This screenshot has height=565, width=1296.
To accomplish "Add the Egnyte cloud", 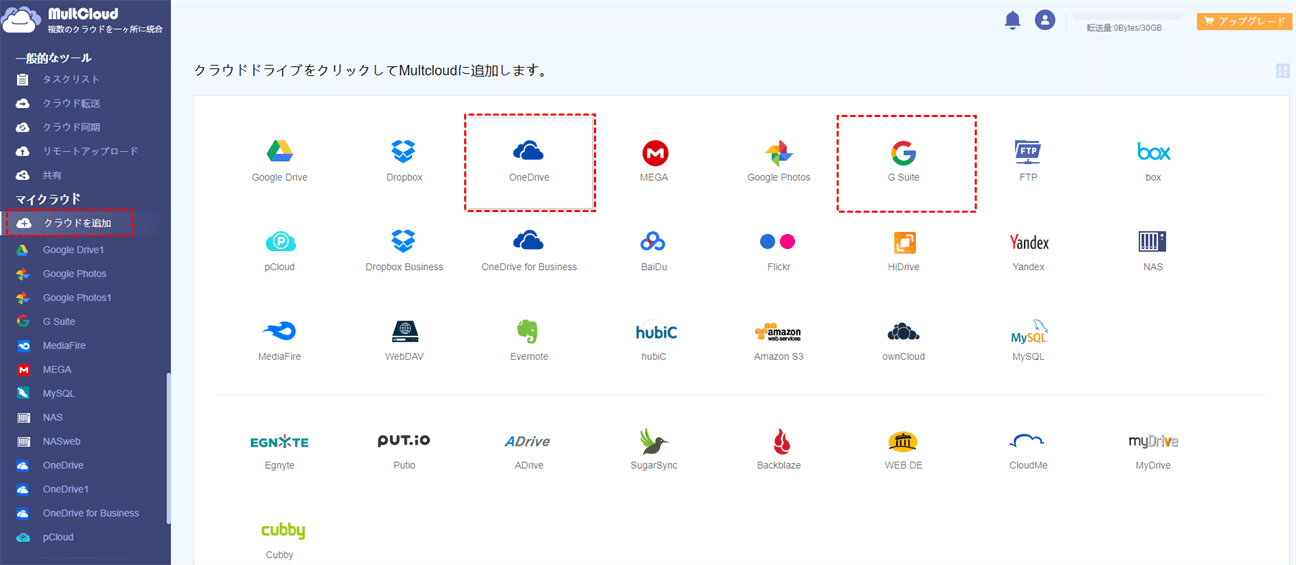I will coord(279,450).
